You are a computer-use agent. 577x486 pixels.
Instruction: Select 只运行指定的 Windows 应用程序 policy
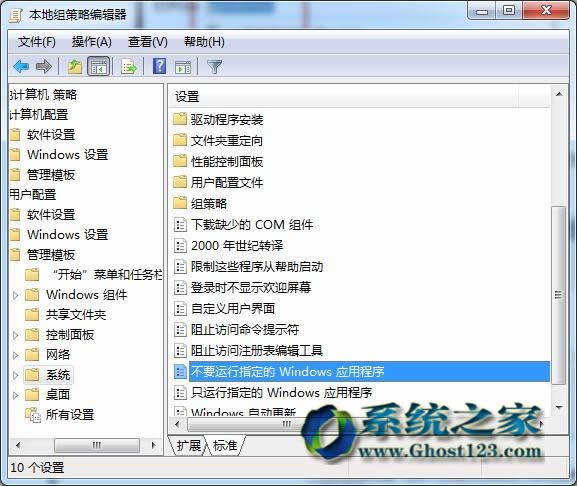coord(281,393)
